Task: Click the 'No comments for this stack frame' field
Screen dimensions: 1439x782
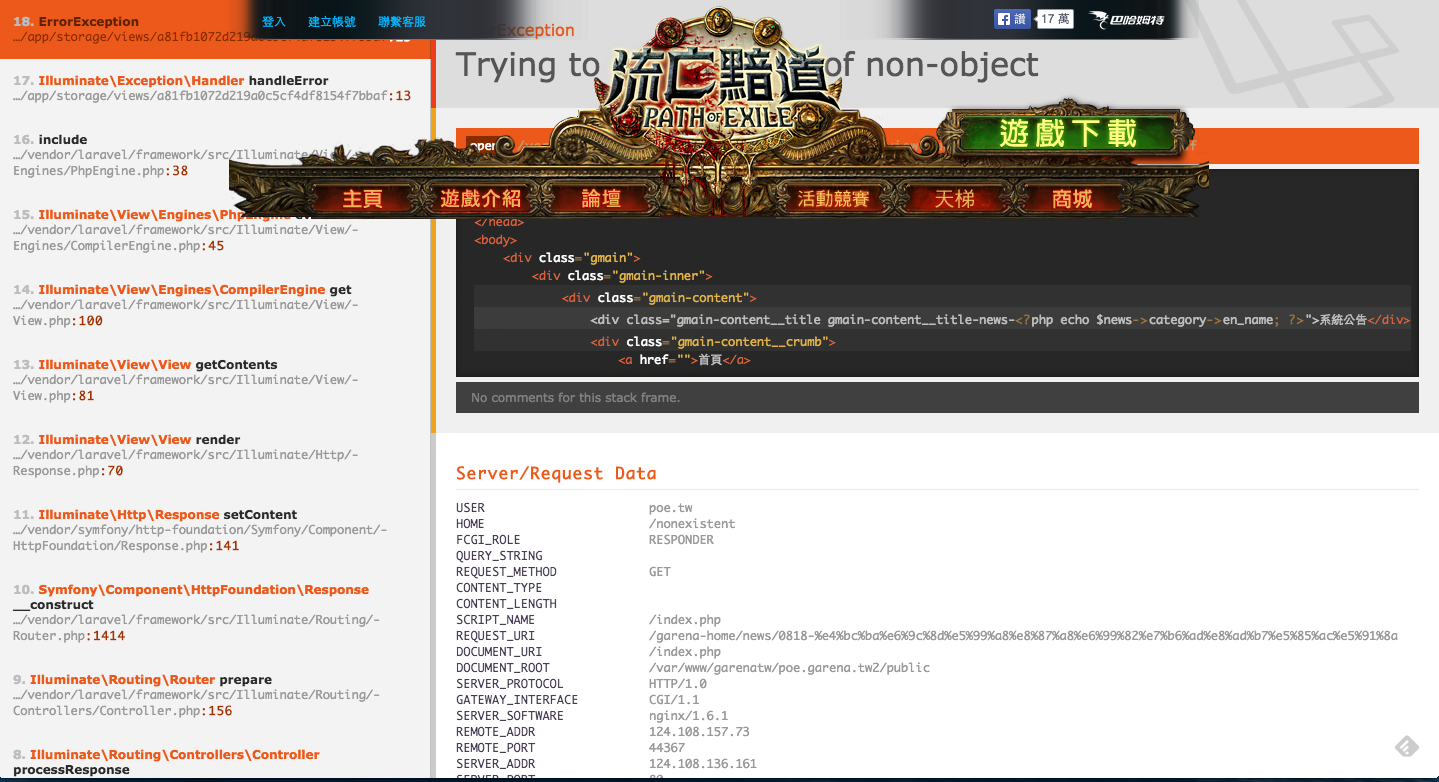Action: coord(937,397)
